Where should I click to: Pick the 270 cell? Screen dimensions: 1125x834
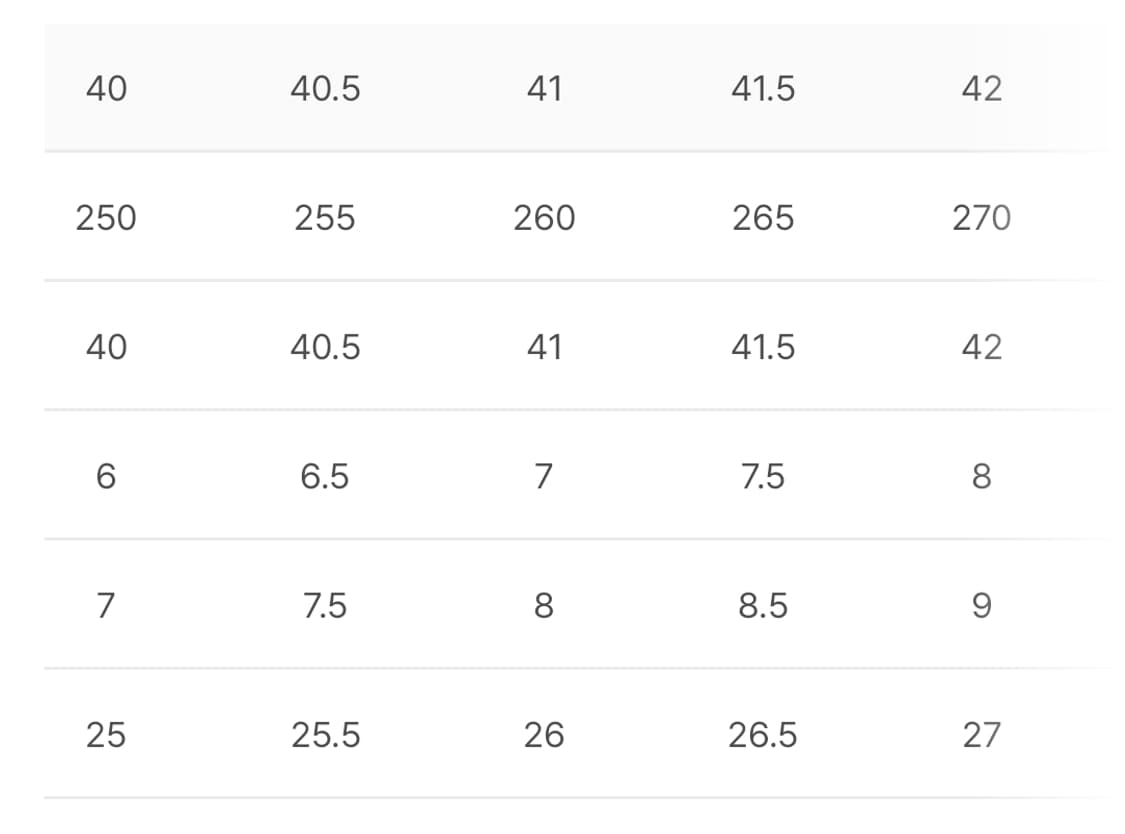point(982,217)
